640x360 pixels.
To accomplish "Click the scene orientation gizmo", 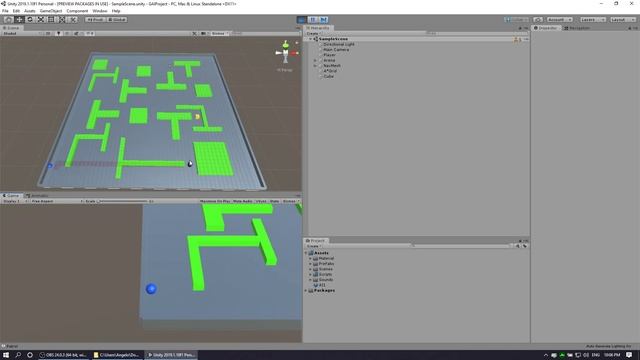I will coord(286,52).
